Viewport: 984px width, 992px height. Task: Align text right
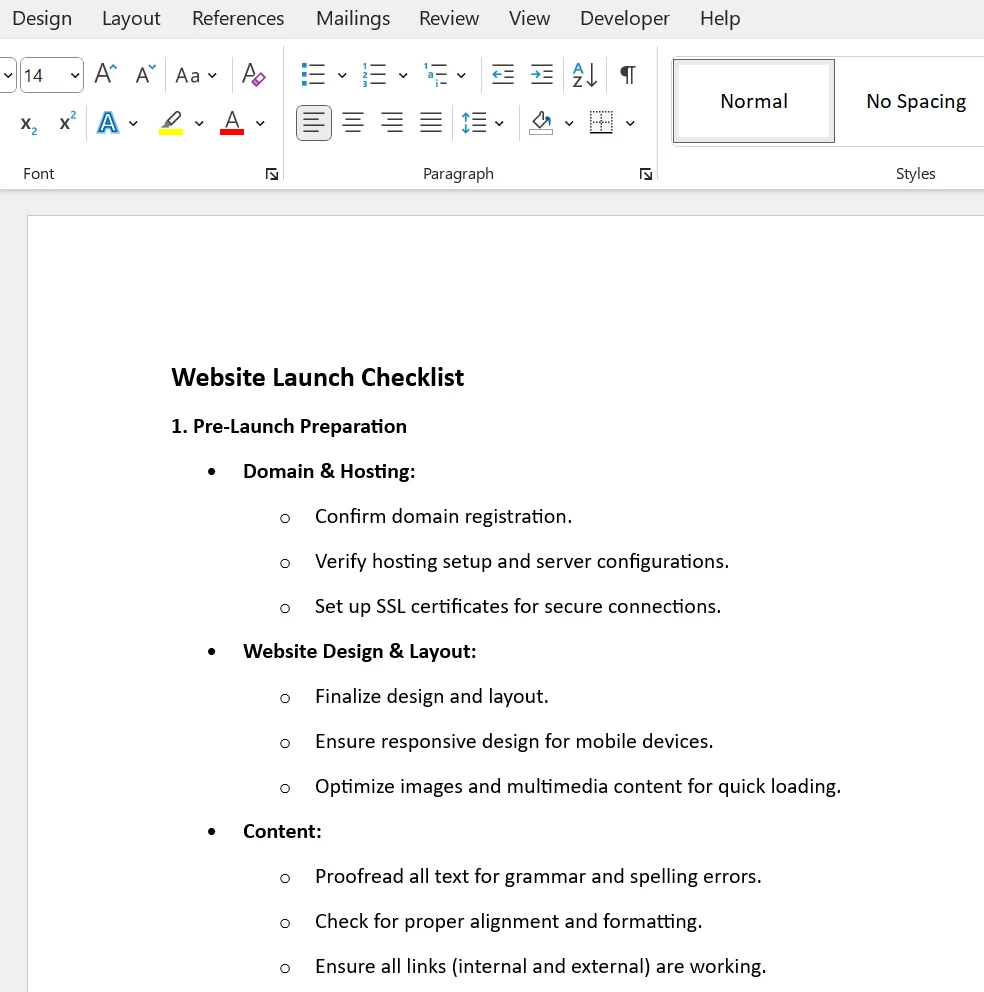[x=392, y=123]
